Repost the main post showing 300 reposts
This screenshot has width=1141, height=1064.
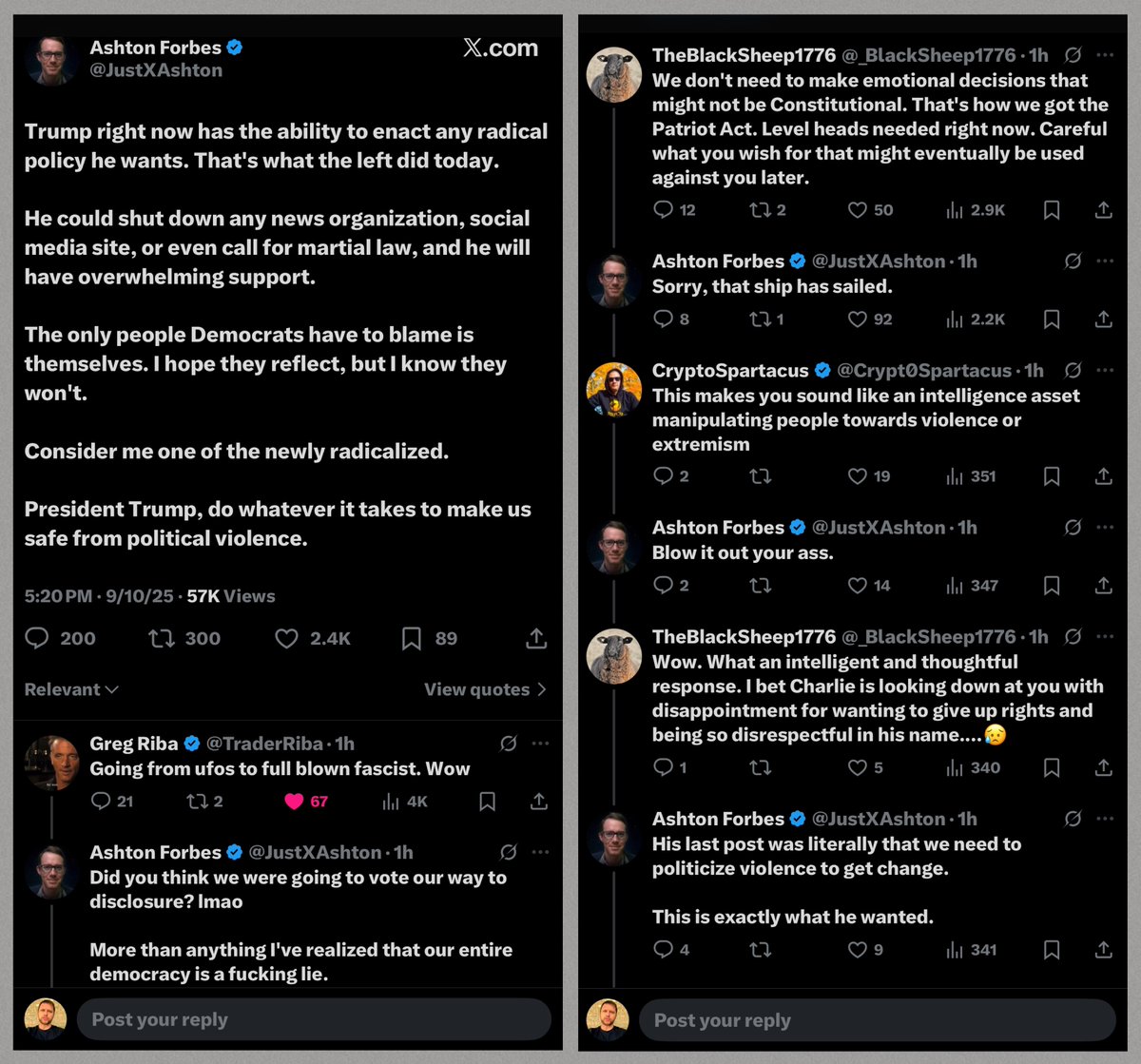tap(163, 638)
